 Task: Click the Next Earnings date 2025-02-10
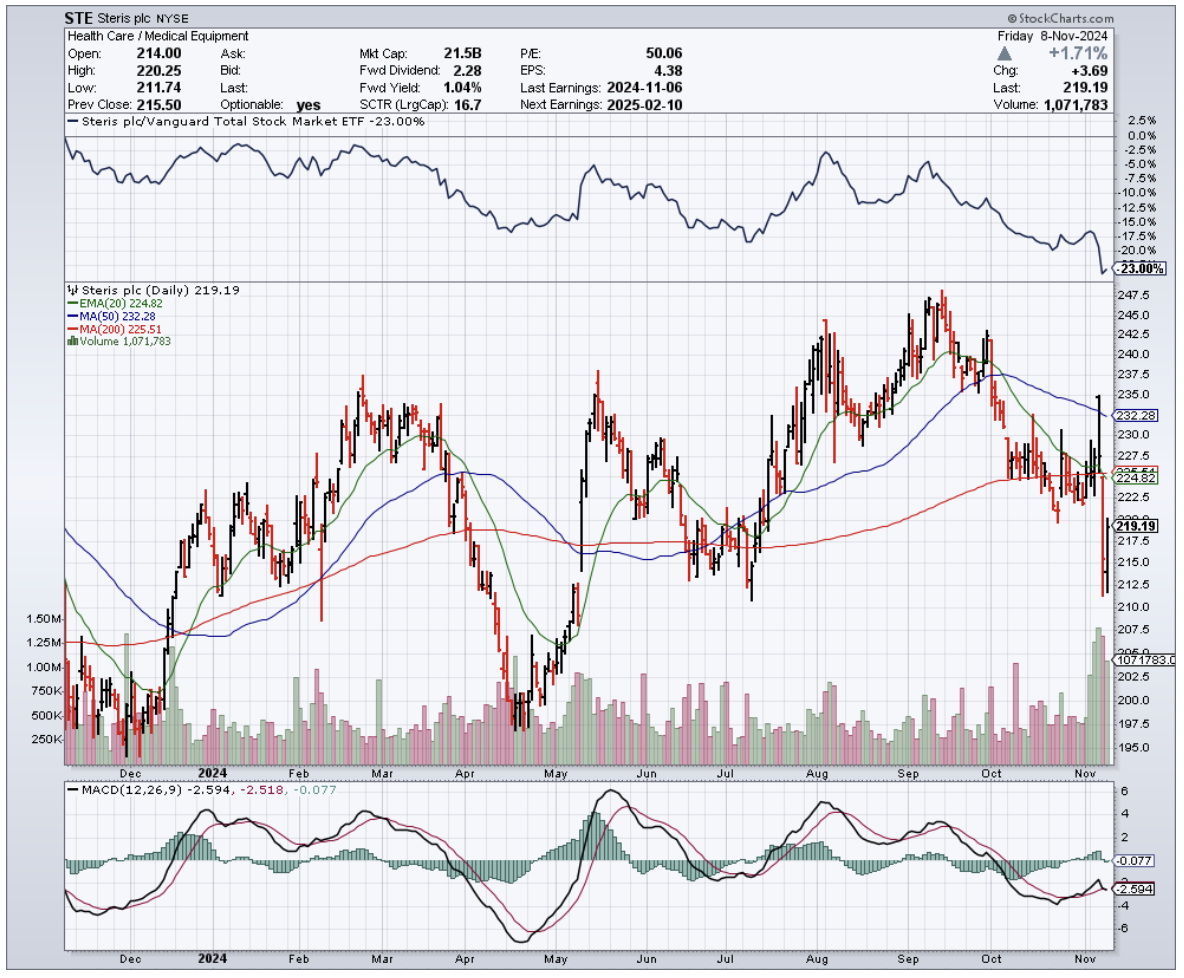coord(643,104)
